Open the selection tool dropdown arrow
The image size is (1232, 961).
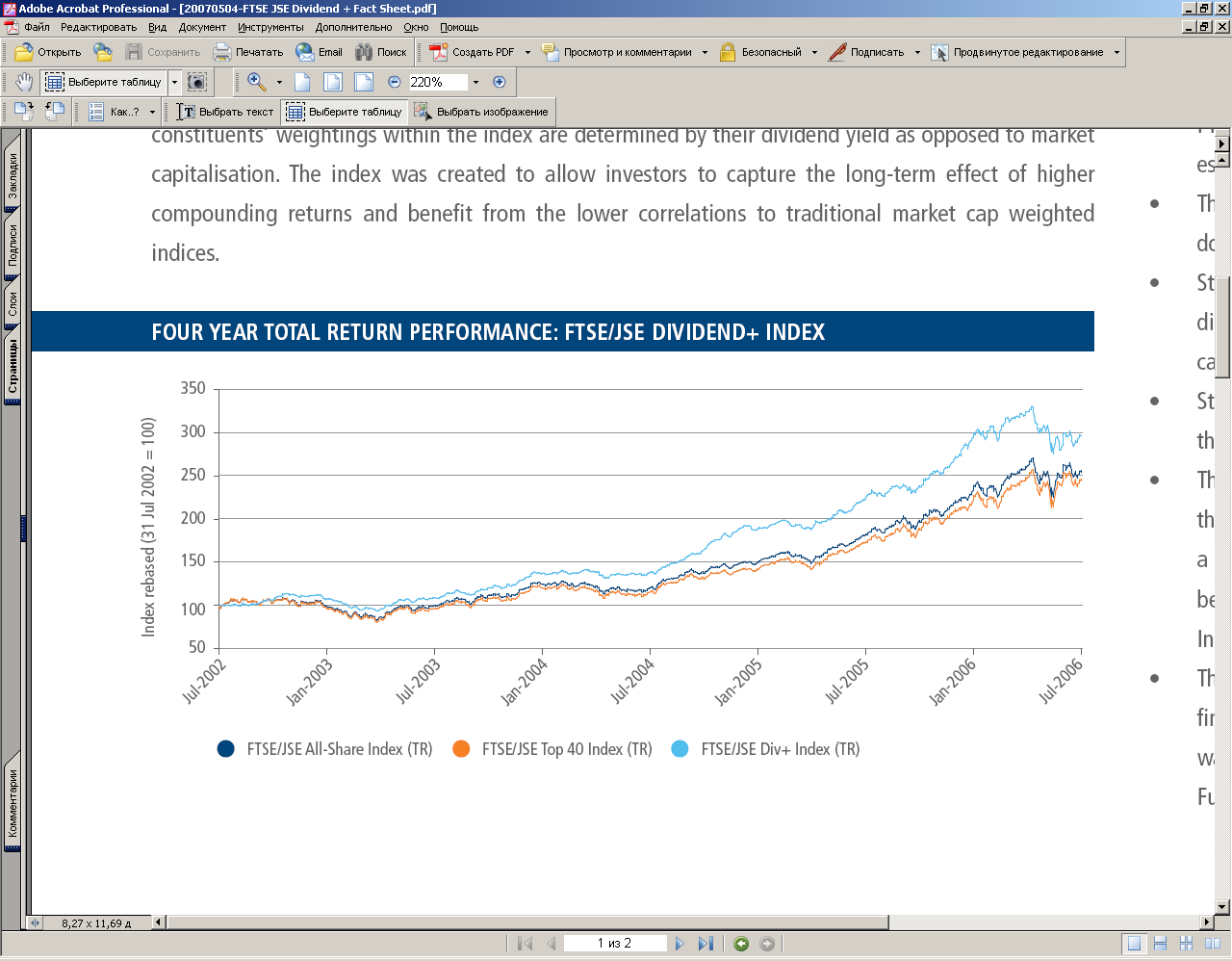tap(174, 82)
